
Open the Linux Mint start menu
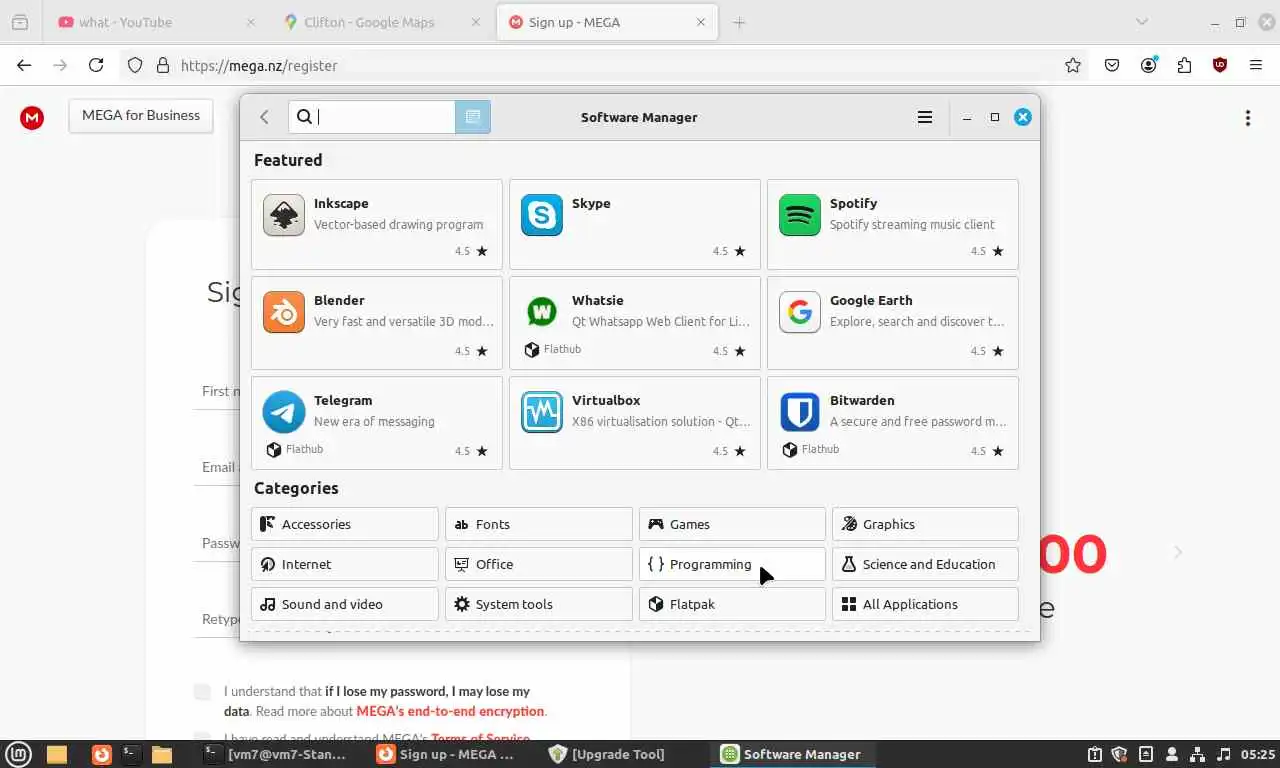[19, 754]
